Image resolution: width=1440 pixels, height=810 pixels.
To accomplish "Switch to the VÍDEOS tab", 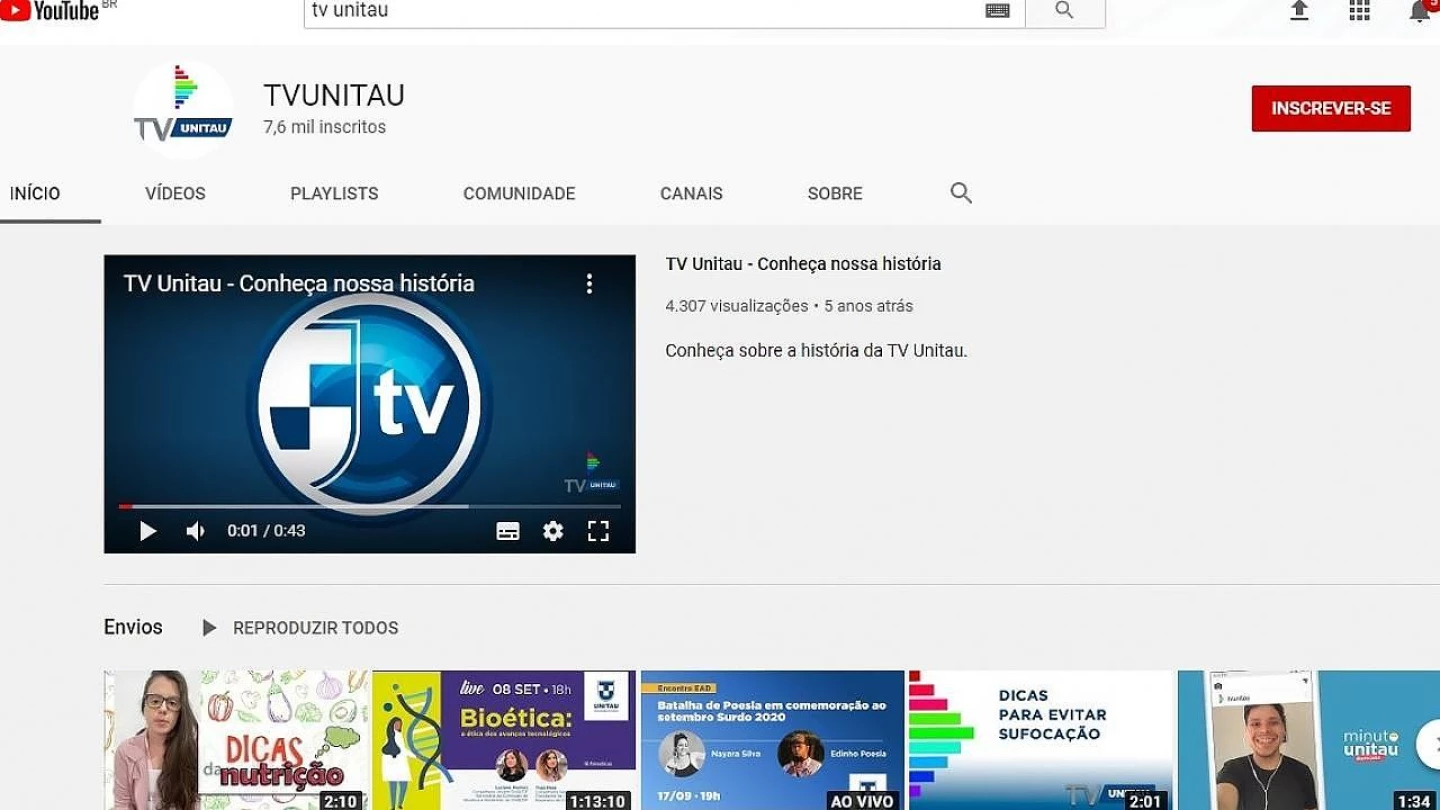I will coord(175,194).
